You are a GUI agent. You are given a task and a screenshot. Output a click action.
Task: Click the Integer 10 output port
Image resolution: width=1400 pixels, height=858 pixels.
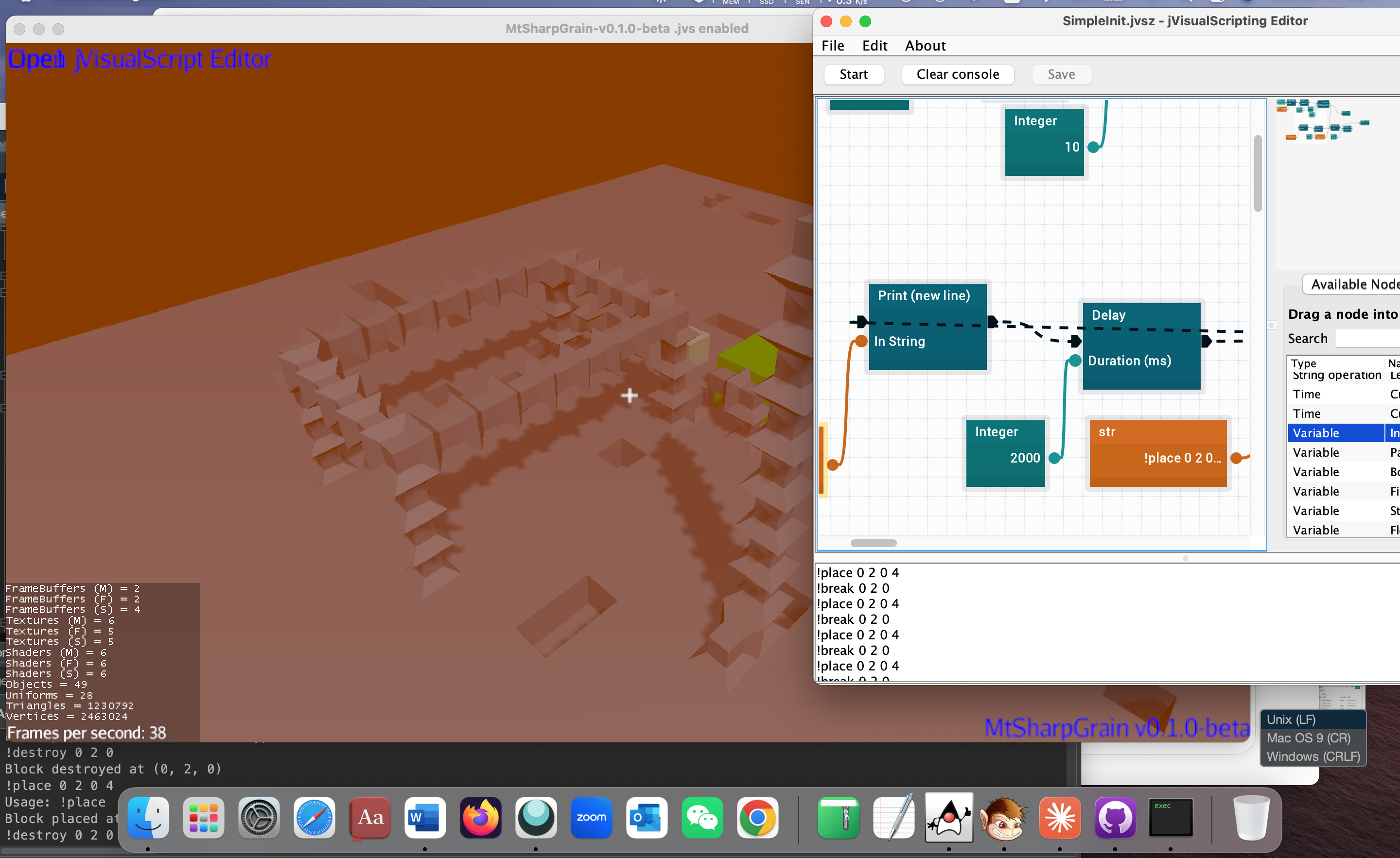[1093, 147]
